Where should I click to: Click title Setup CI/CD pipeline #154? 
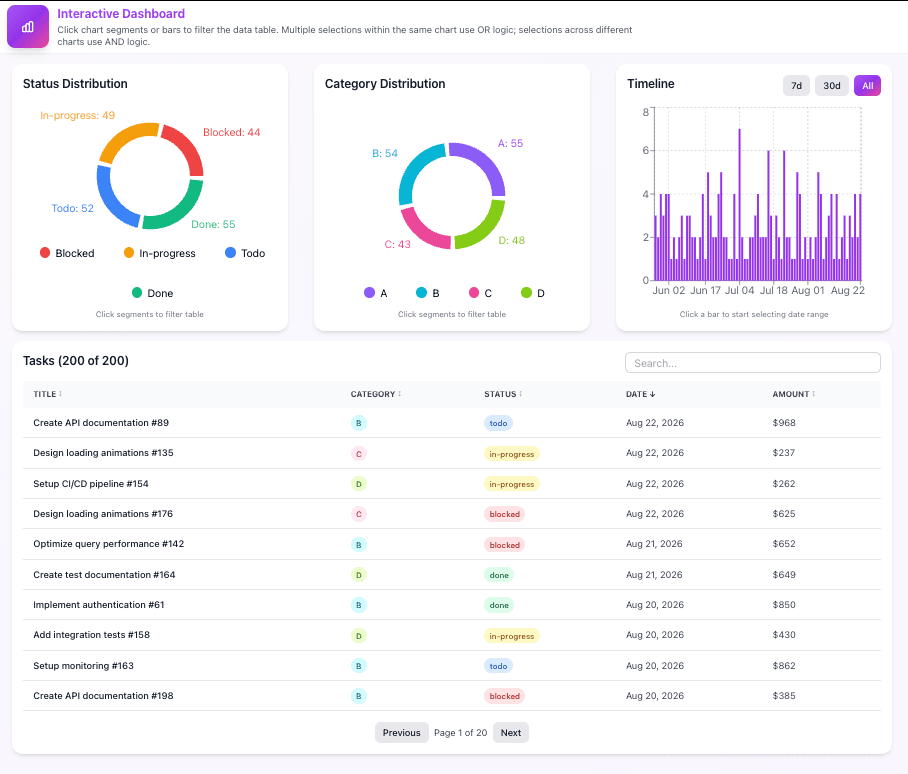pos(91,483)
